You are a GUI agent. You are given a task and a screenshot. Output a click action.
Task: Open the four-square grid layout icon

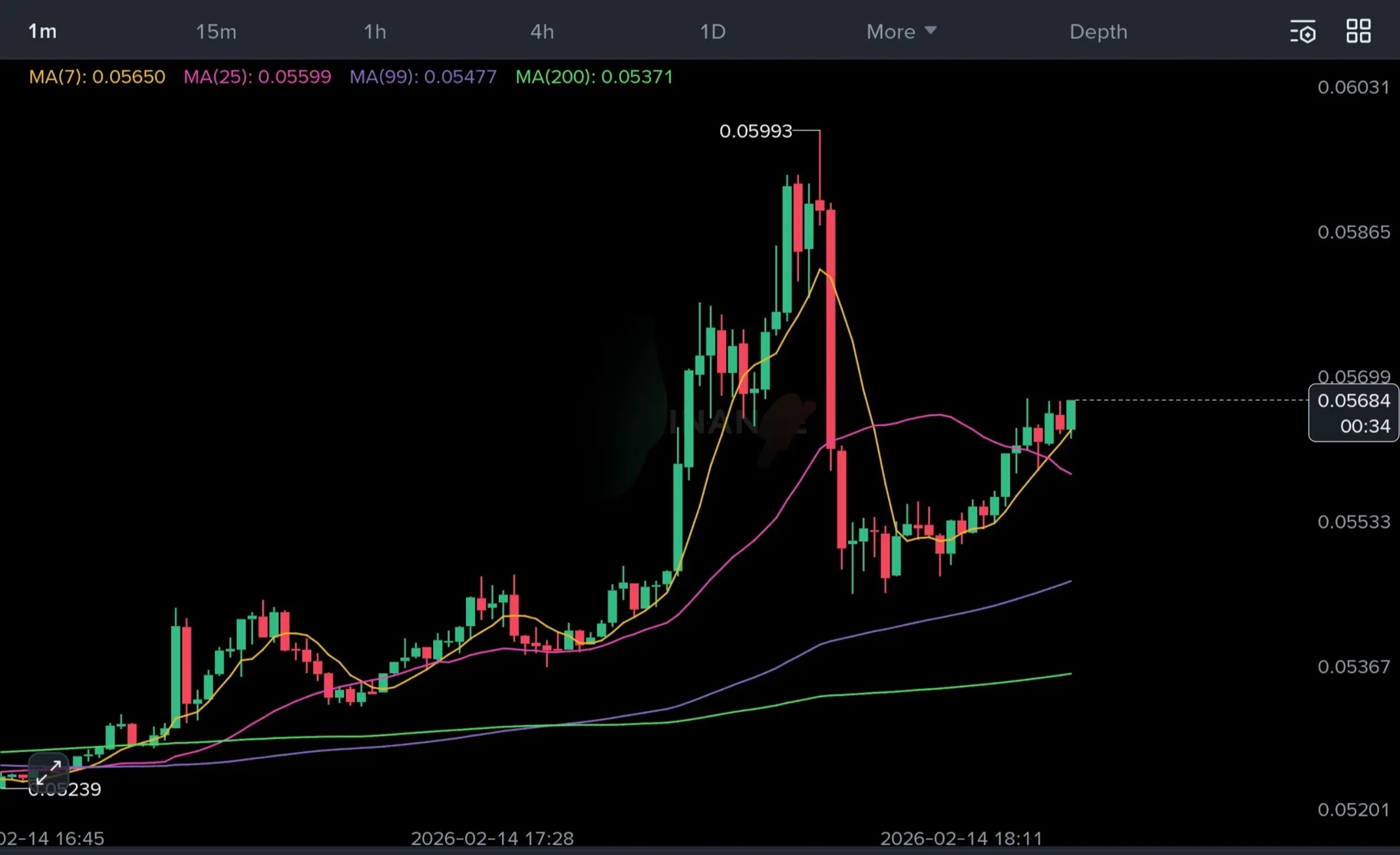click(1358, 31)
